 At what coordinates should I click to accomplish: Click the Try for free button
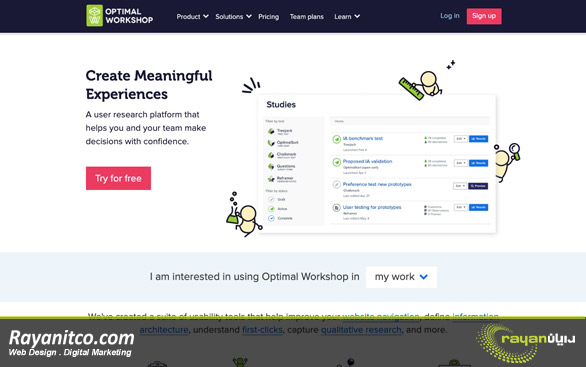point(118,178)
